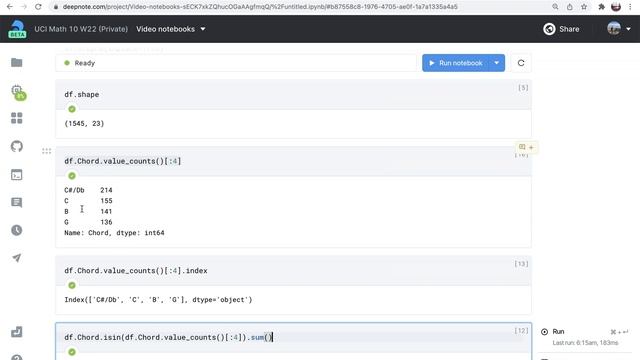640x360 pixels.
Task: Open the History clock icon
Action: point(17,230)
